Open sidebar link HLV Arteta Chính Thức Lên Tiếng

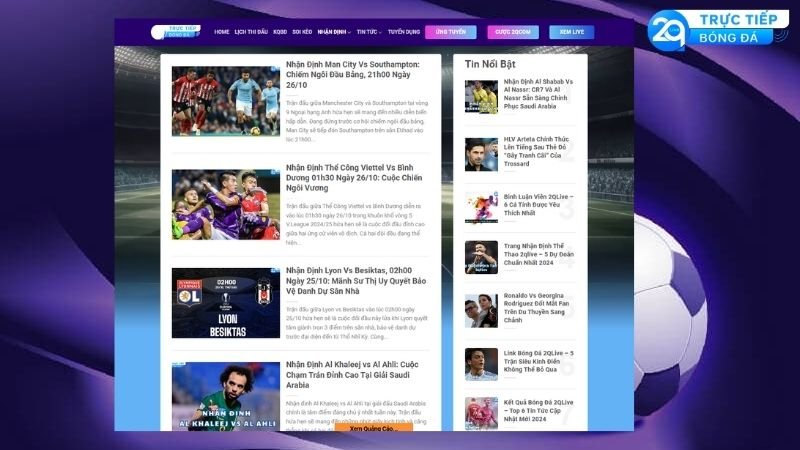536,152
